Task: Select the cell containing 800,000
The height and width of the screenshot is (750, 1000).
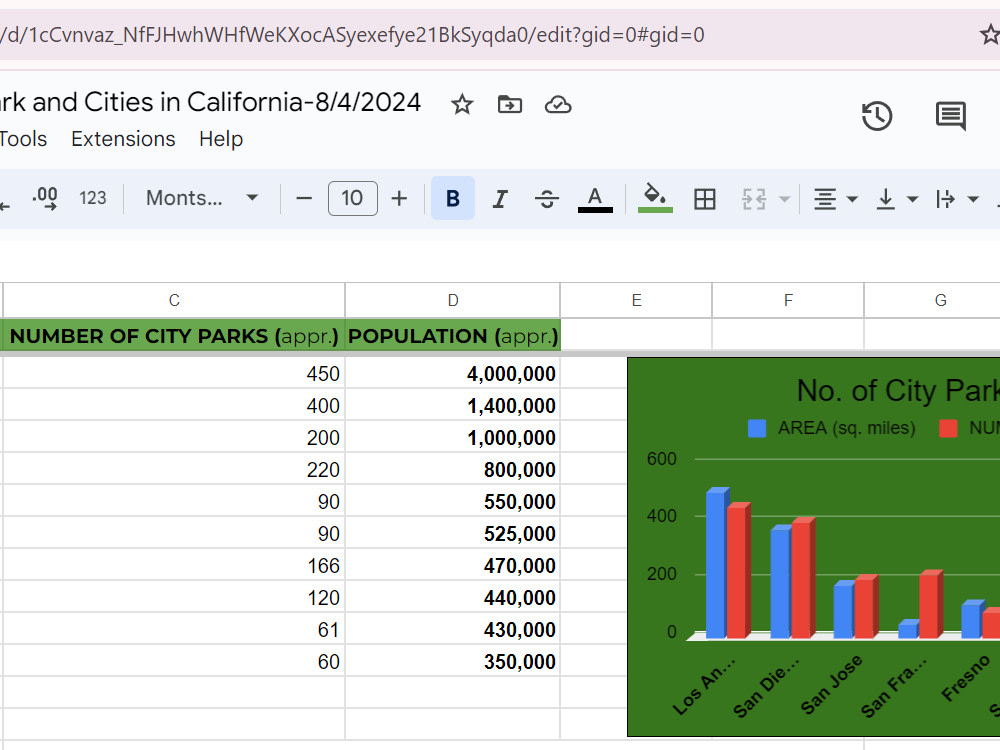Action: point(453,469)
